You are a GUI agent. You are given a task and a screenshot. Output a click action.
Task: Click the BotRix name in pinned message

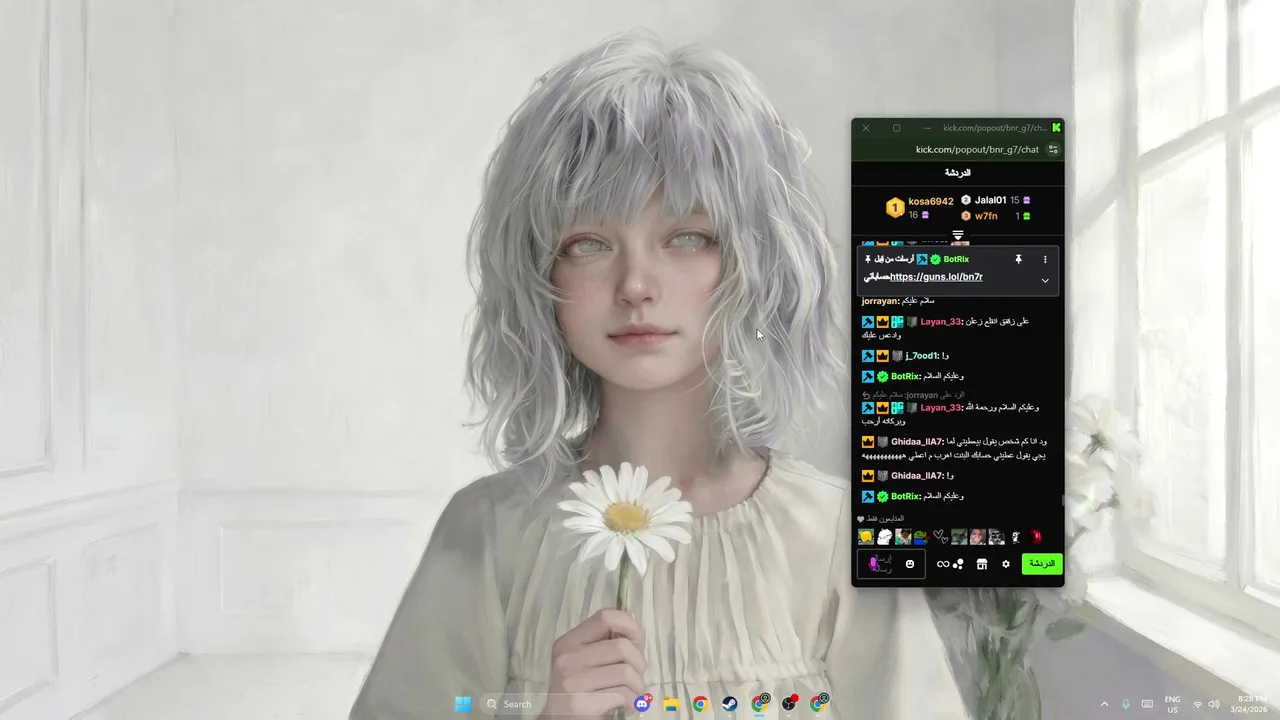coord(956,259)
